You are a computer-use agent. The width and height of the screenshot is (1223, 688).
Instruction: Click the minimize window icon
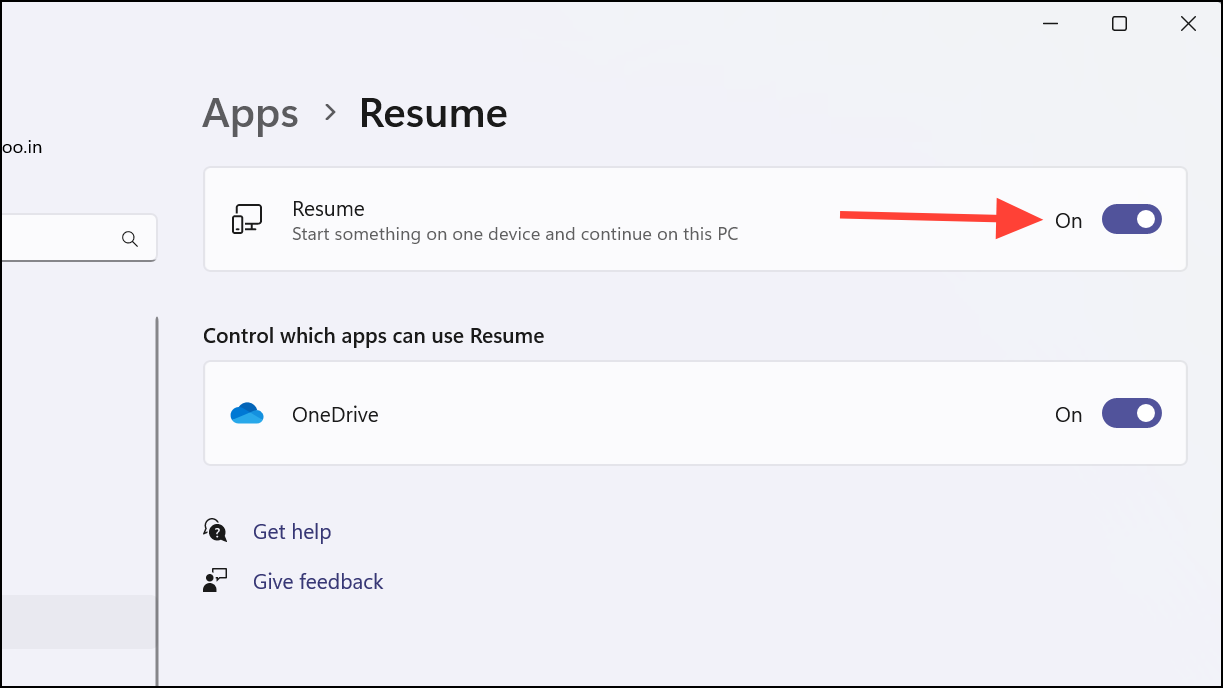tap(1050, 23)
